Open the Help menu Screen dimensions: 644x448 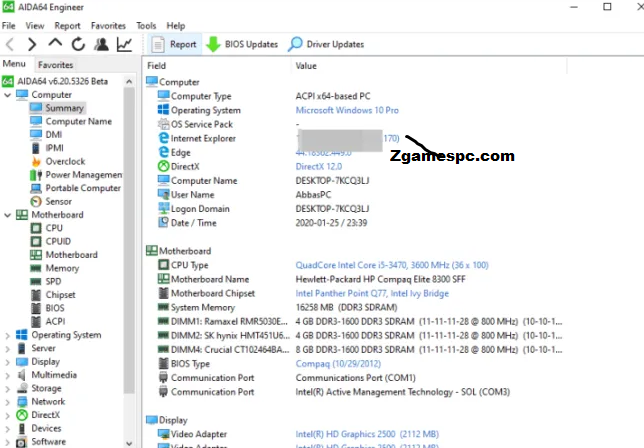coord(176,25)
